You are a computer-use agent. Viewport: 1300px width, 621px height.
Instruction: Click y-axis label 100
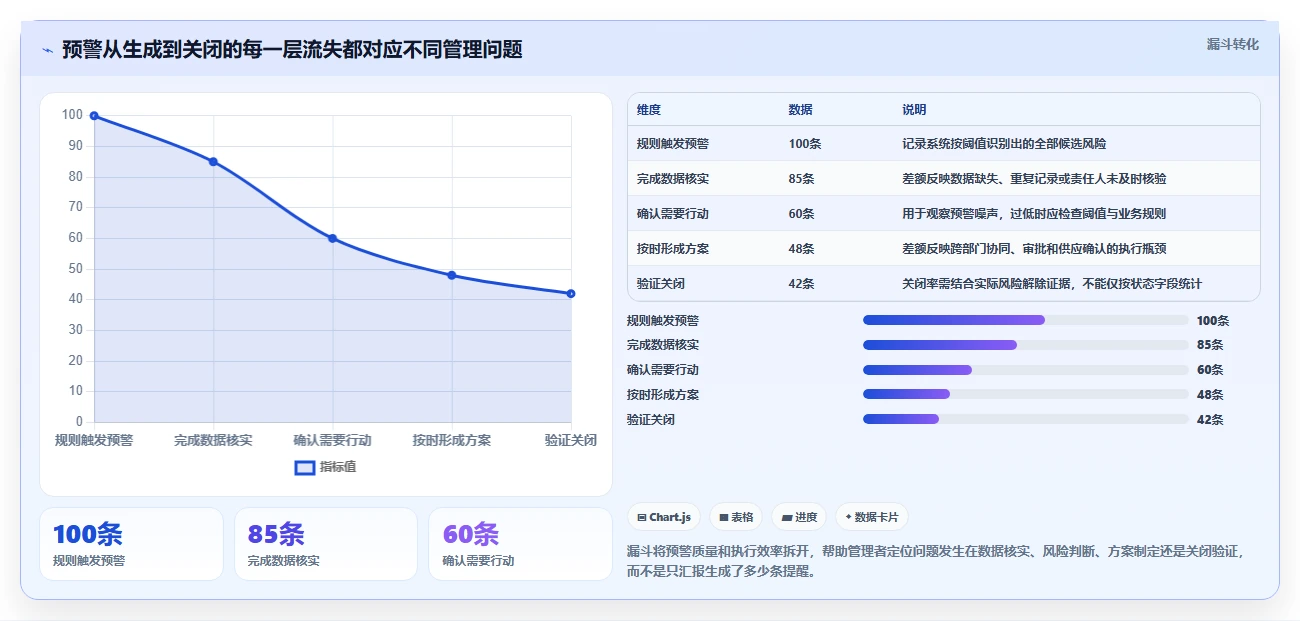pos(72,115)
